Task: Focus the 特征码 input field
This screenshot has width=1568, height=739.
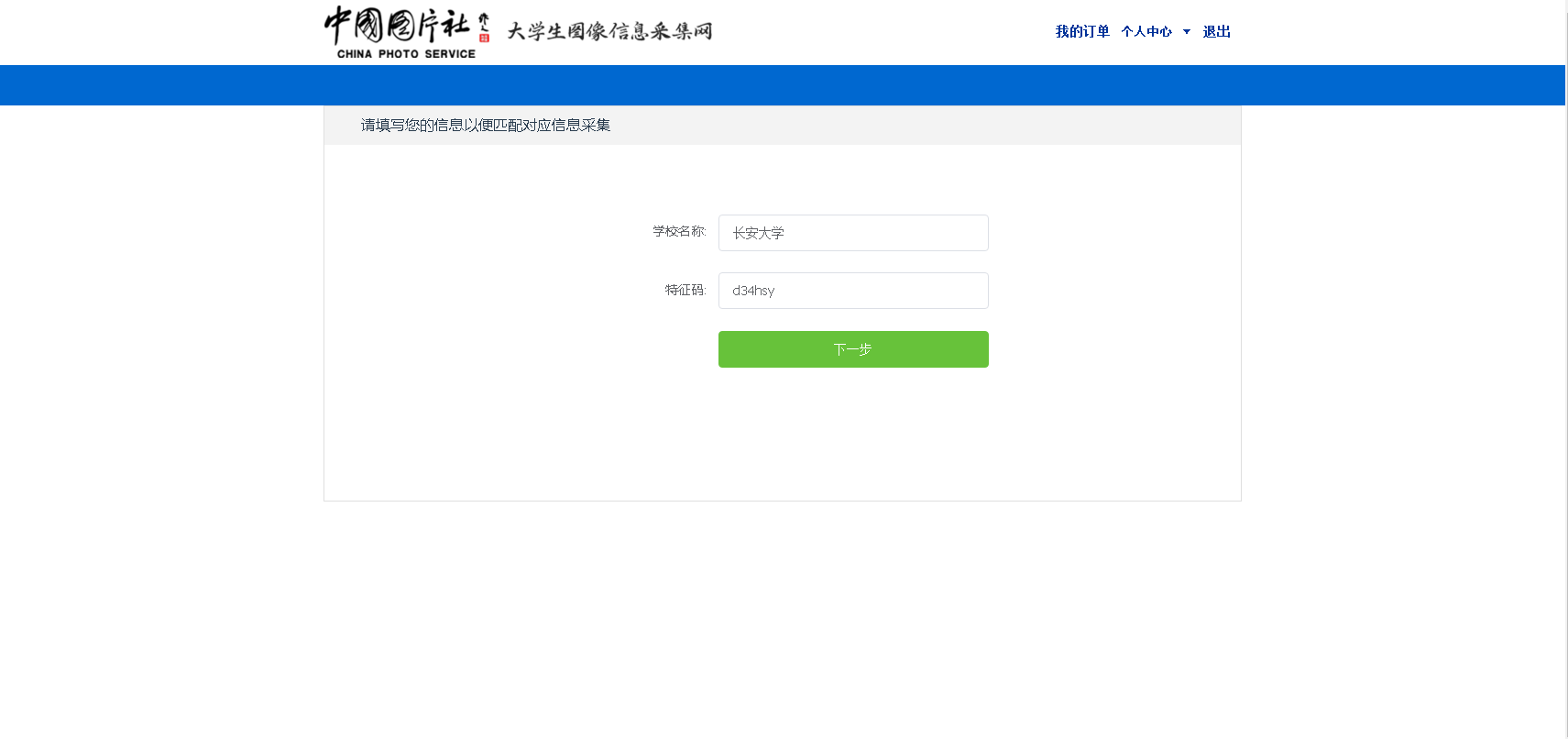Action: (880, 291)
